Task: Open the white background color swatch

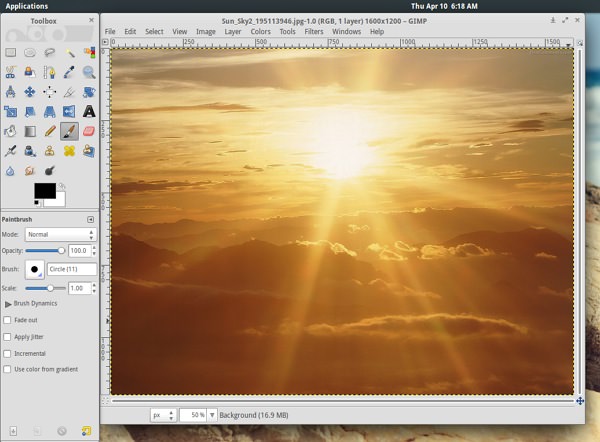Action: (60, 200)
